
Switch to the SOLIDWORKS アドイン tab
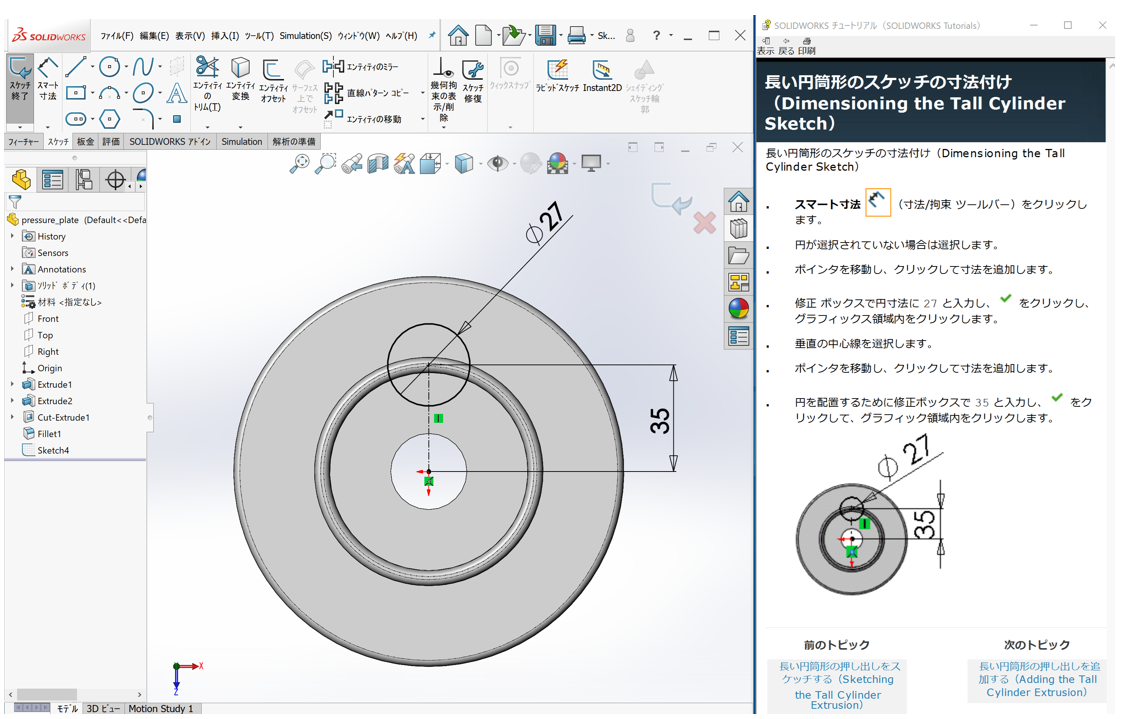[x=170, y=142]
